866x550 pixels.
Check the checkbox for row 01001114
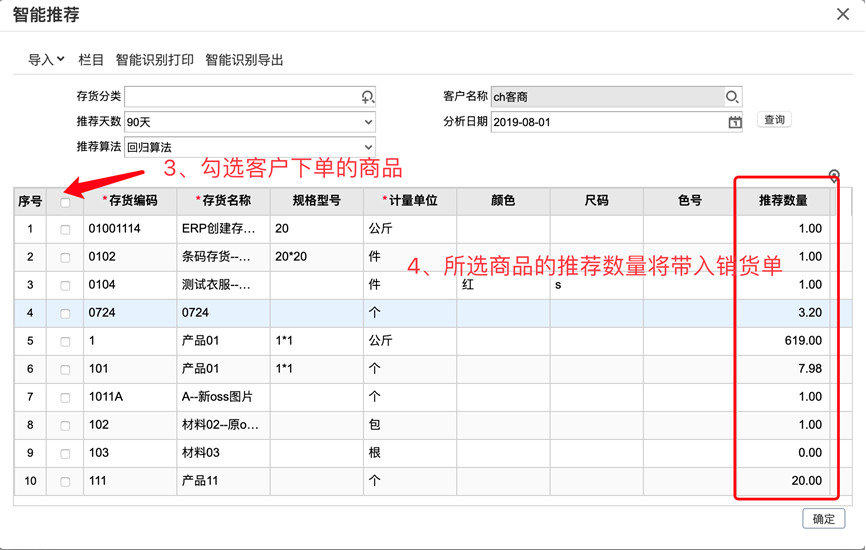[65, 230]
